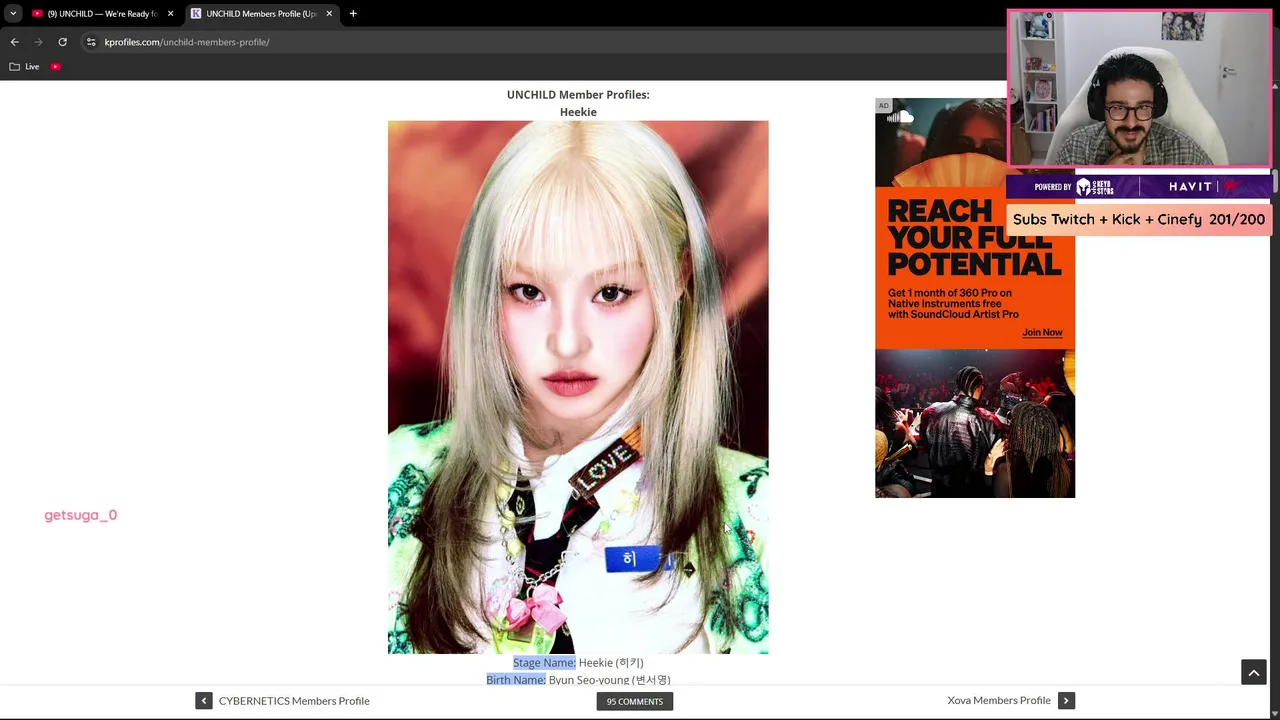Image resolution: width=1280 pixels, height=720 pixels.
Task: Click the Heekie profile photo
Action: (x=578, y=387)
